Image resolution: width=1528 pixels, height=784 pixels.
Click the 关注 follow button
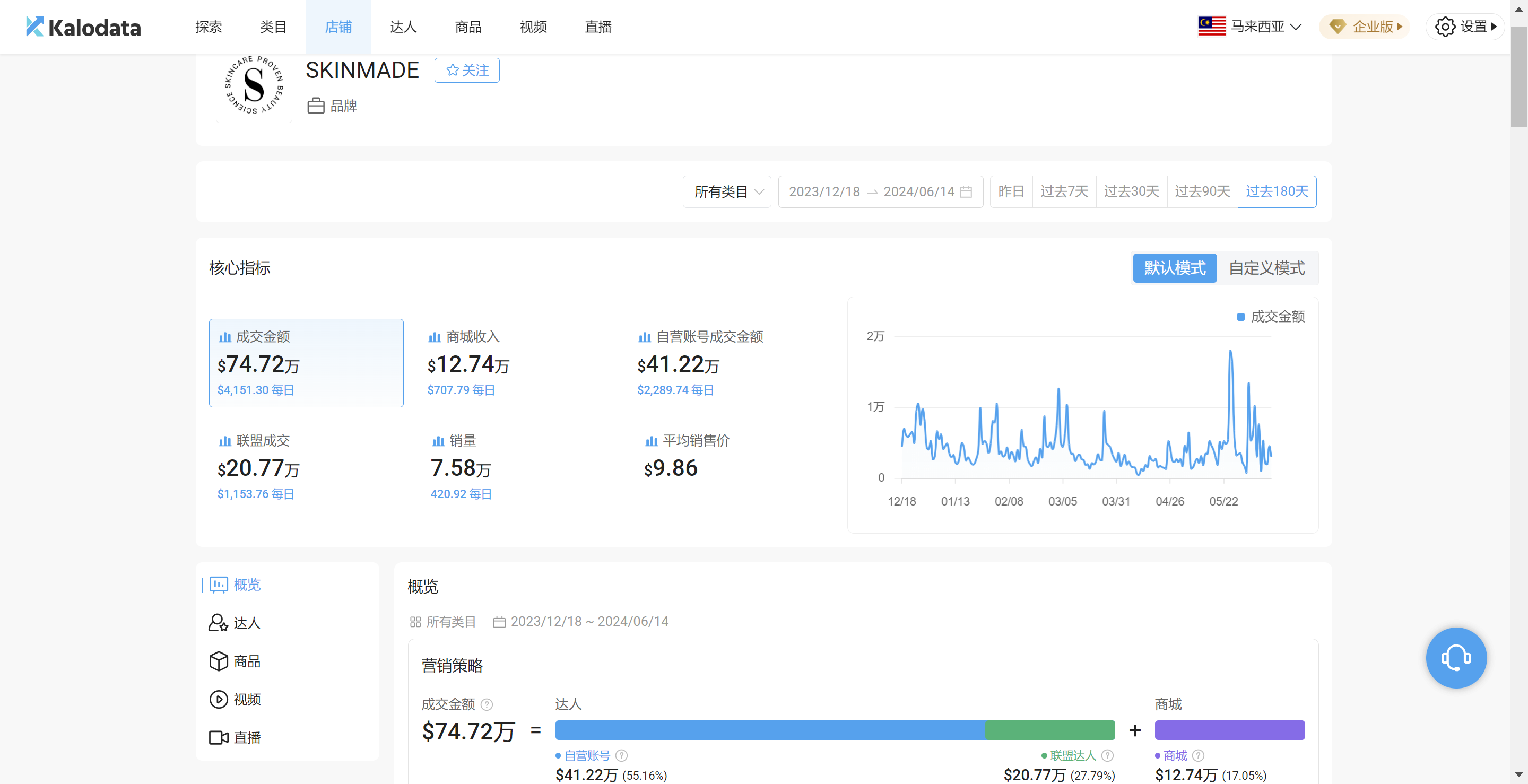(x=467, y=70)
